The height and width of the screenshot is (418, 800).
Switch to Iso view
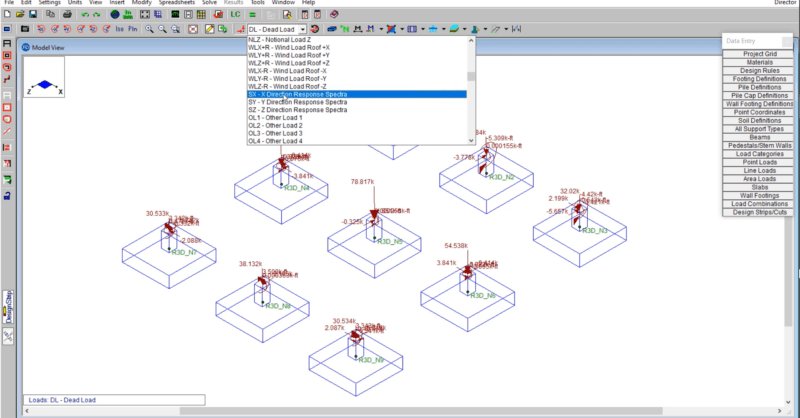click(x=120, y=30)
